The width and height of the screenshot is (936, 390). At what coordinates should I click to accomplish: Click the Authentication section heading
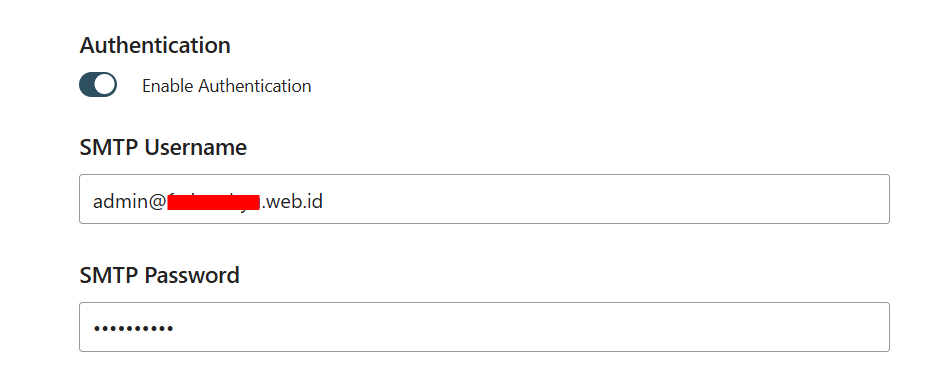[x=155, y=45]
